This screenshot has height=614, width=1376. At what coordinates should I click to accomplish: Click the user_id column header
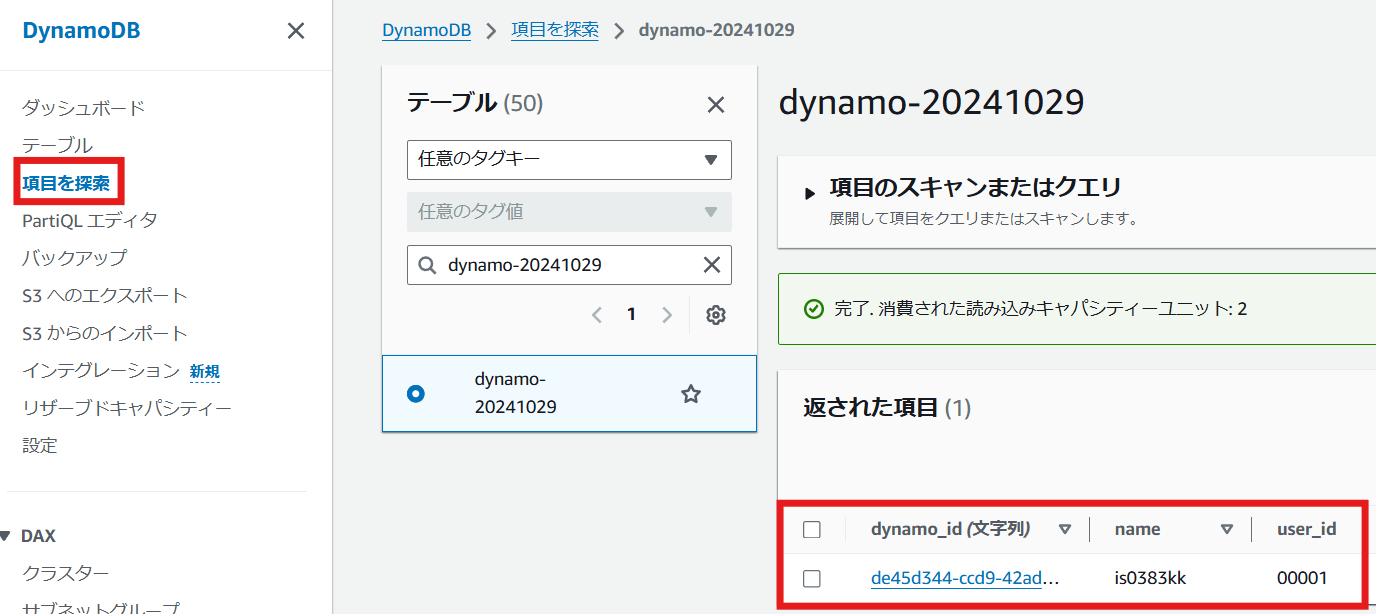coord(1307,529)
